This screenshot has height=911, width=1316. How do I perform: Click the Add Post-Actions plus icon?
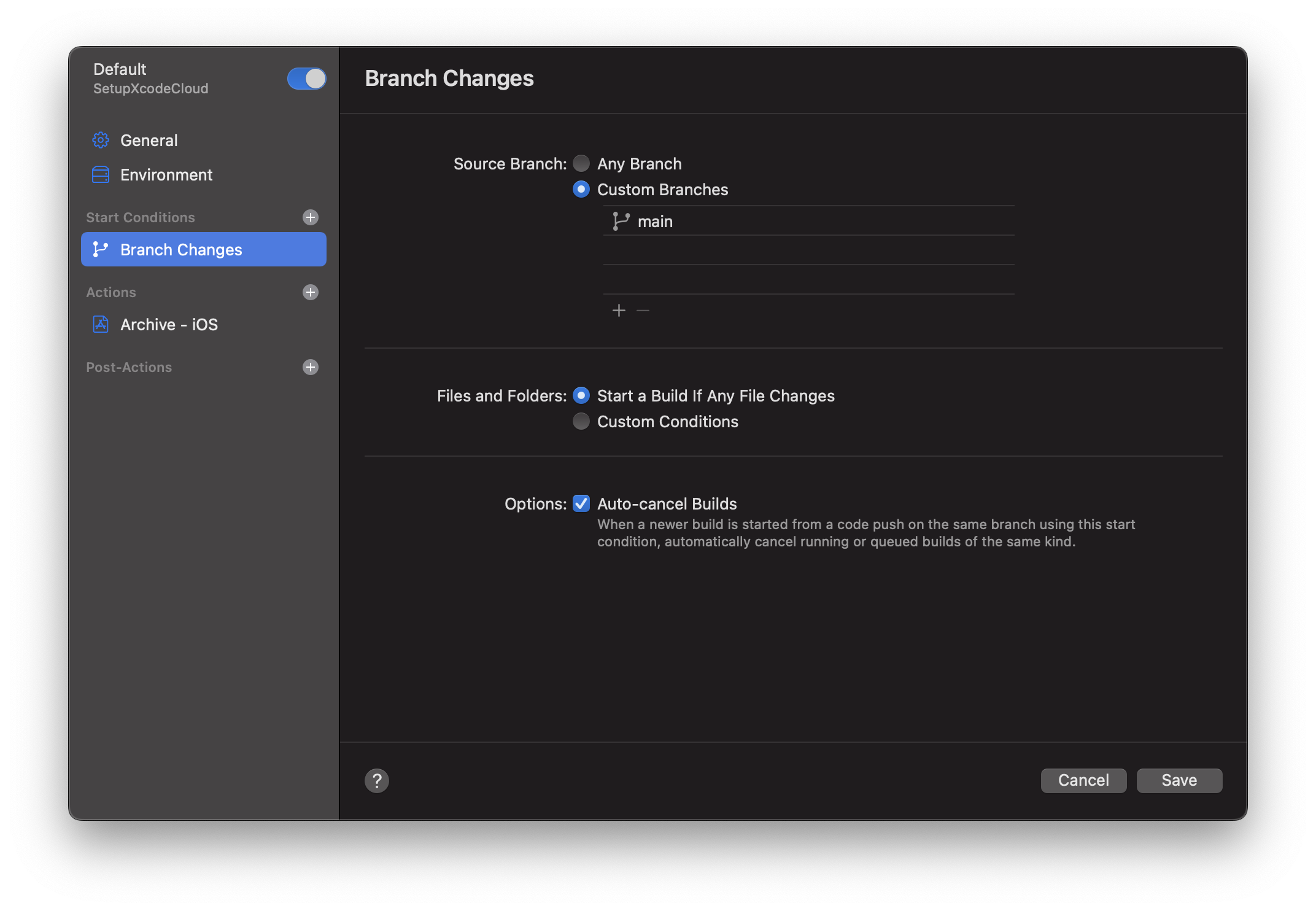tap(311, 366)
